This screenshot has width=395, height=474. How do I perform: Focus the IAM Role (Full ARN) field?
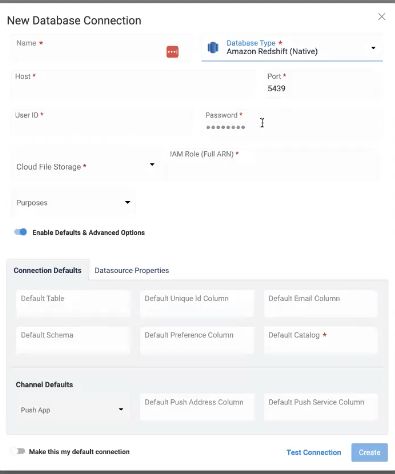(x=272, y=164)
